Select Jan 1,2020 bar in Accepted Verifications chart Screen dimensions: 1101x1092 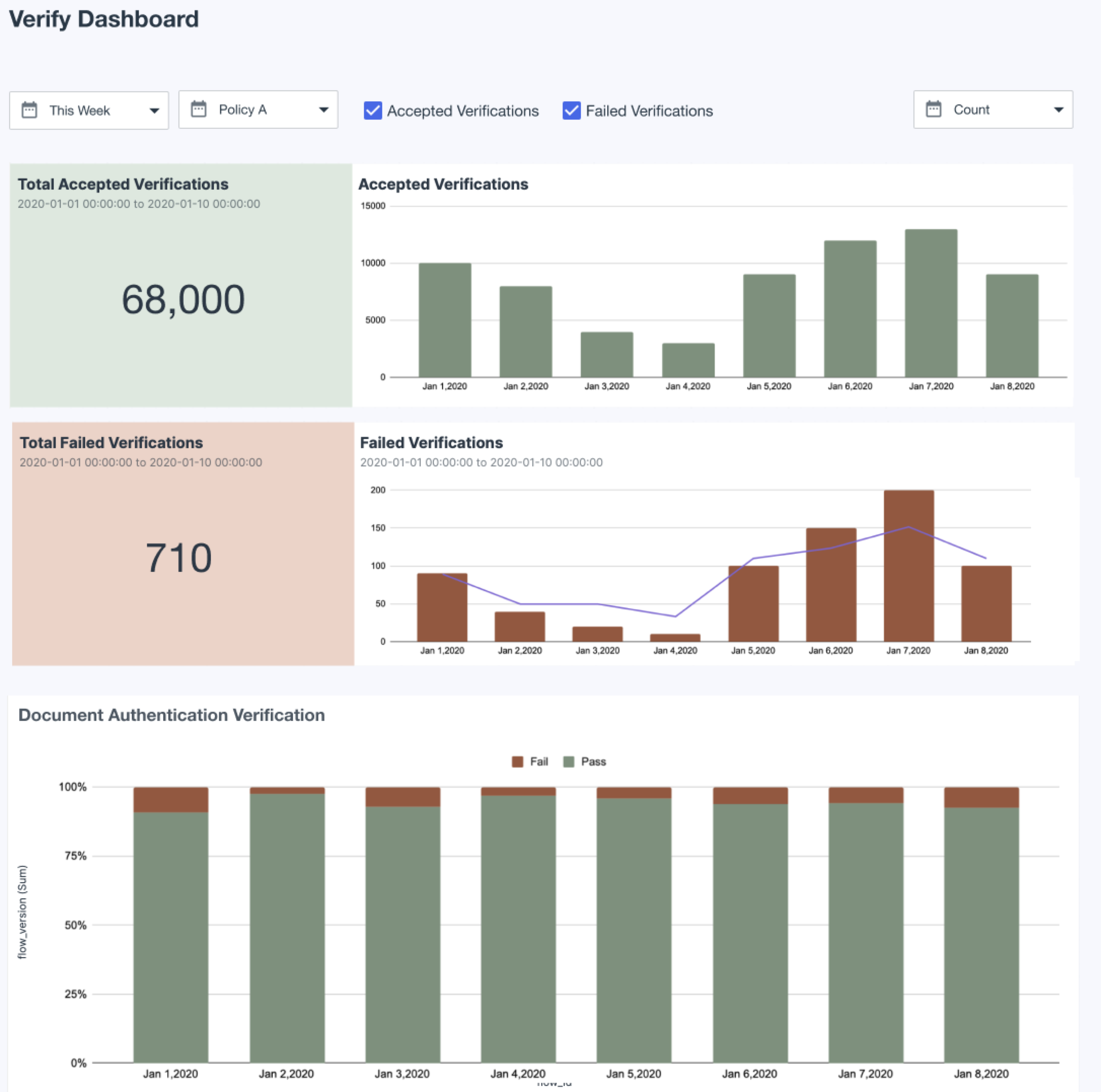[x=445, y=320]
